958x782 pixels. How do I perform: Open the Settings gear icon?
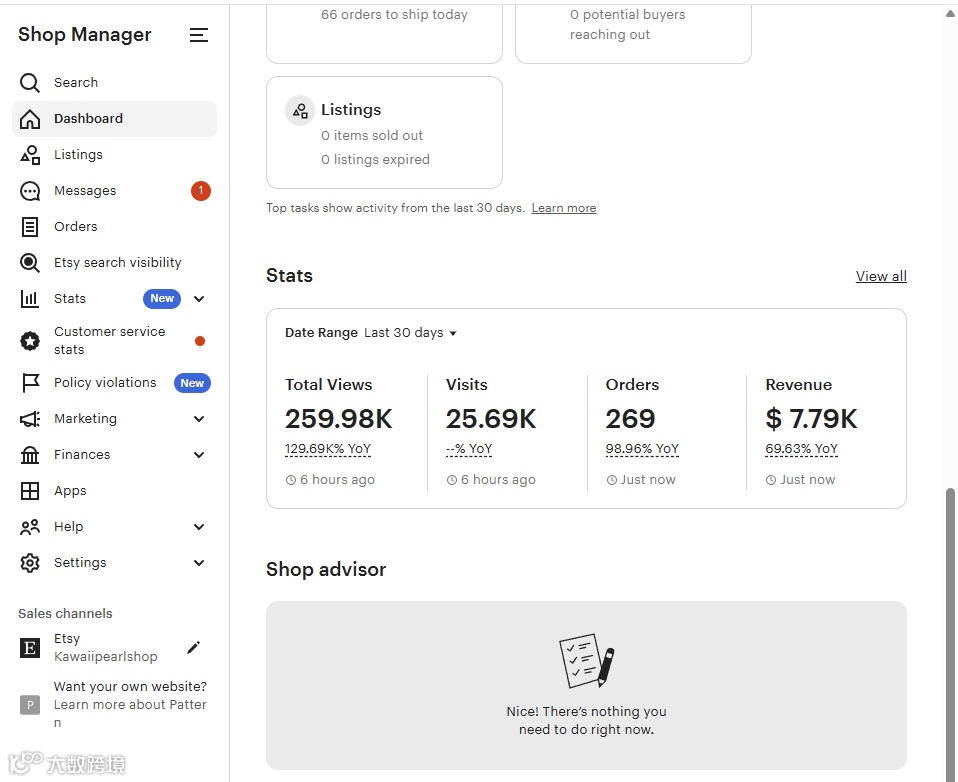[x=30, y=563]
